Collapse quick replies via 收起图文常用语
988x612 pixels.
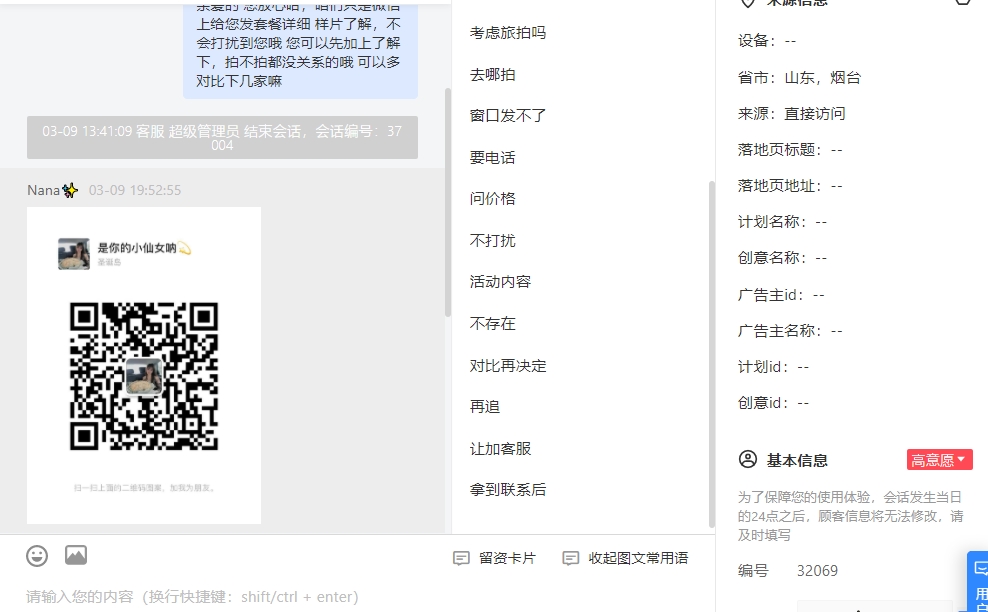click(626, 558)
